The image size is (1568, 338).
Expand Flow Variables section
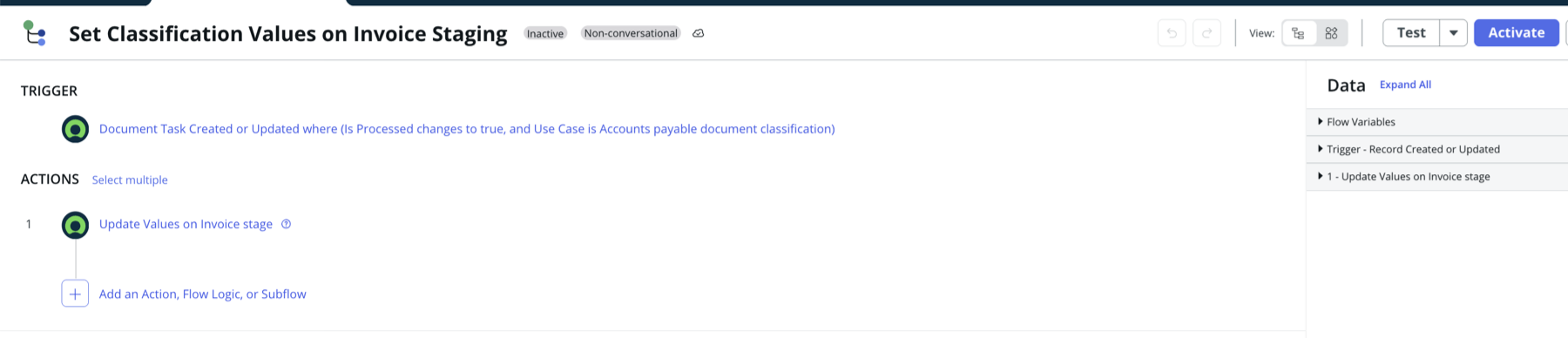point(1437,122)
